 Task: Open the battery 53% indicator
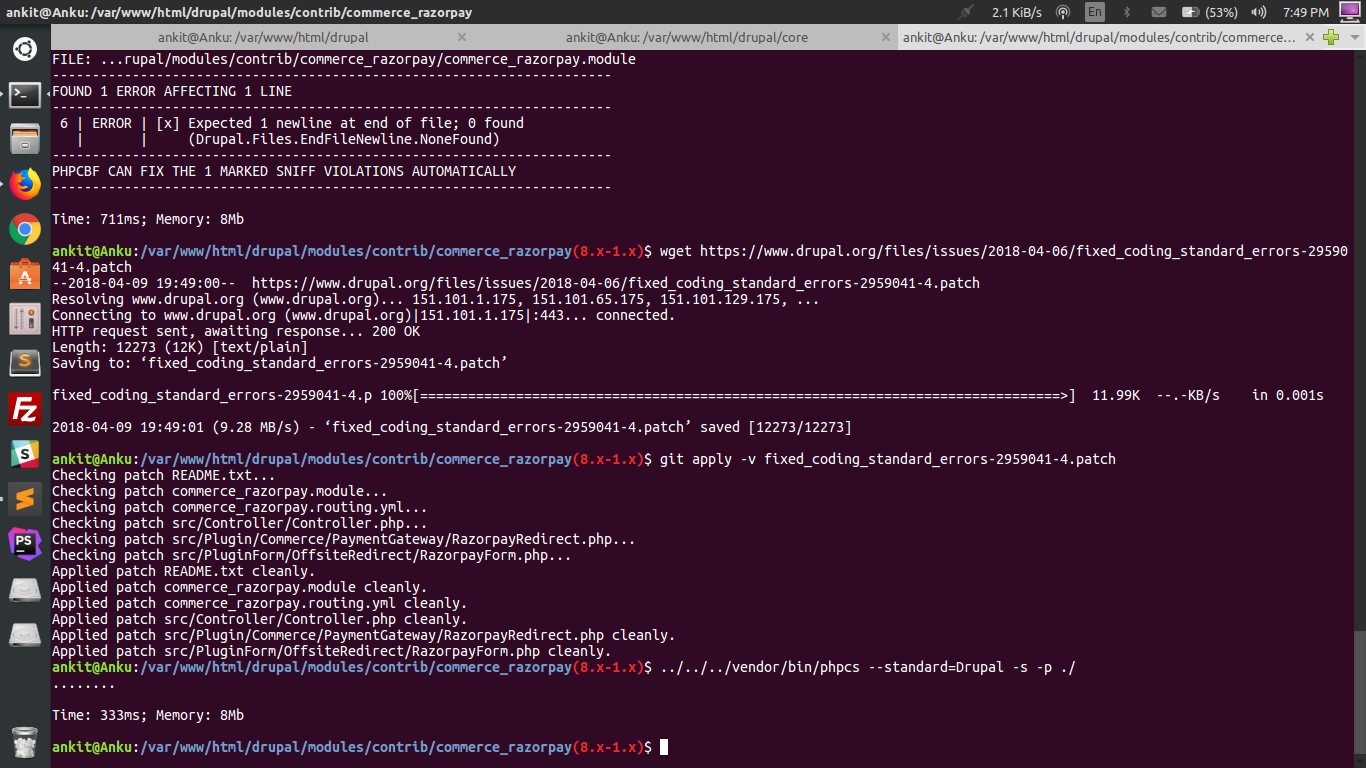[1209, 12]
